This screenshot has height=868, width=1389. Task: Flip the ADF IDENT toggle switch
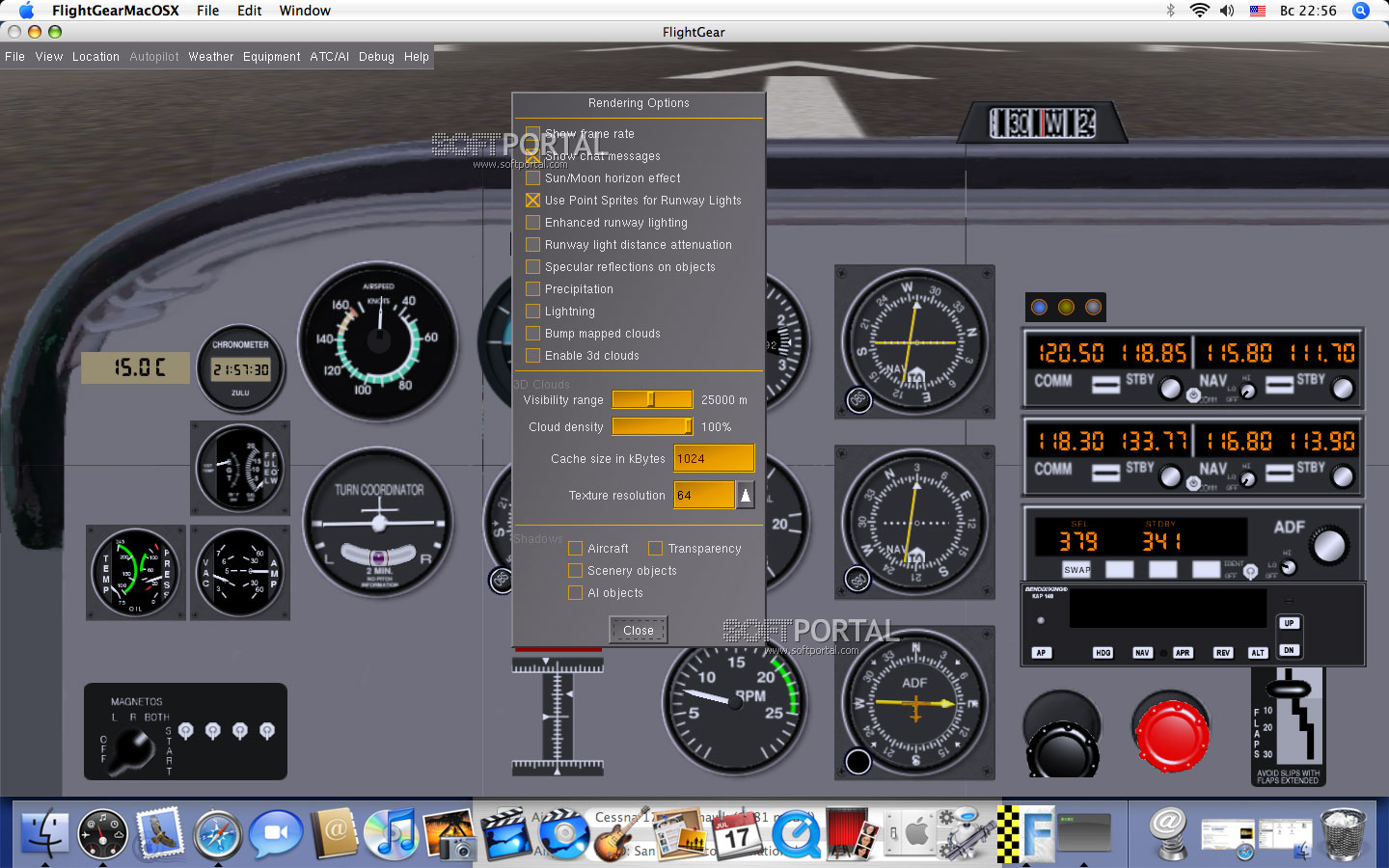pos(1250,571)
